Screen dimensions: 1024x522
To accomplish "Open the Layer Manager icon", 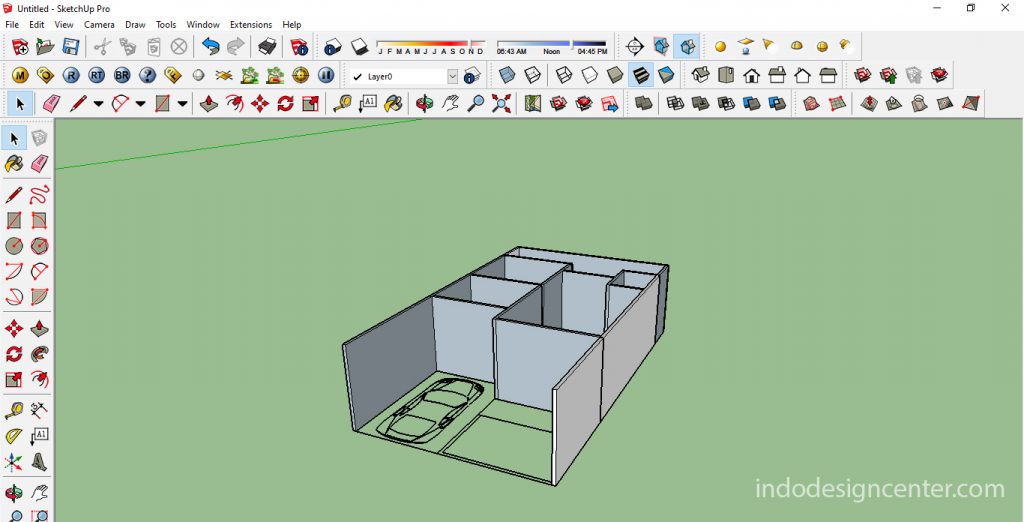I will point(472,76).
